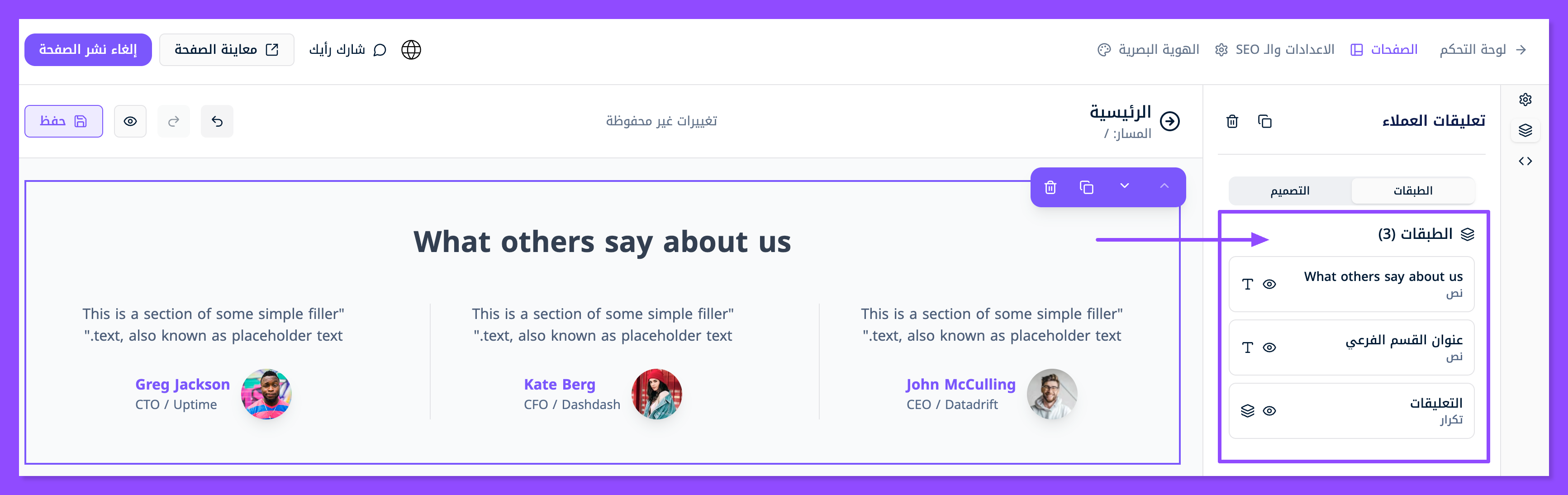
Task: Open the layers stack sidebar icon
Action: pyautogui.click(x=1525, y=130)
